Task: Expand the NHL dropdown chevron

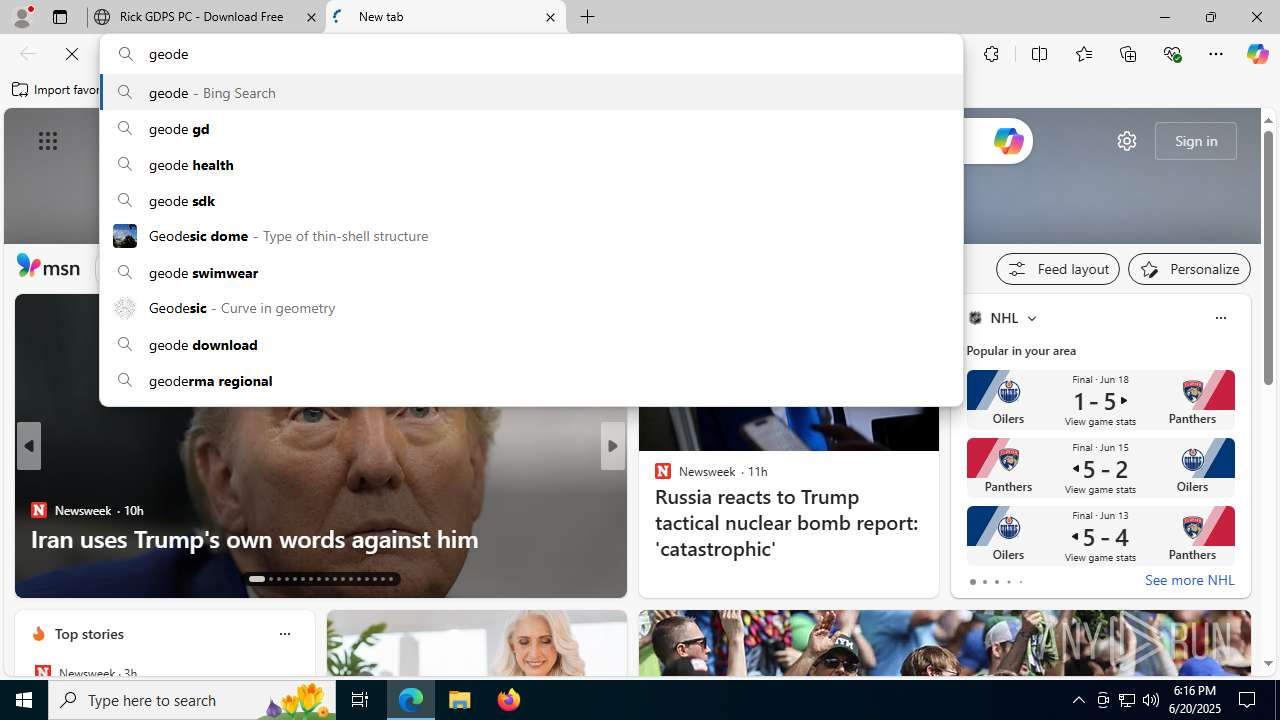Action: pos(1031,318)
